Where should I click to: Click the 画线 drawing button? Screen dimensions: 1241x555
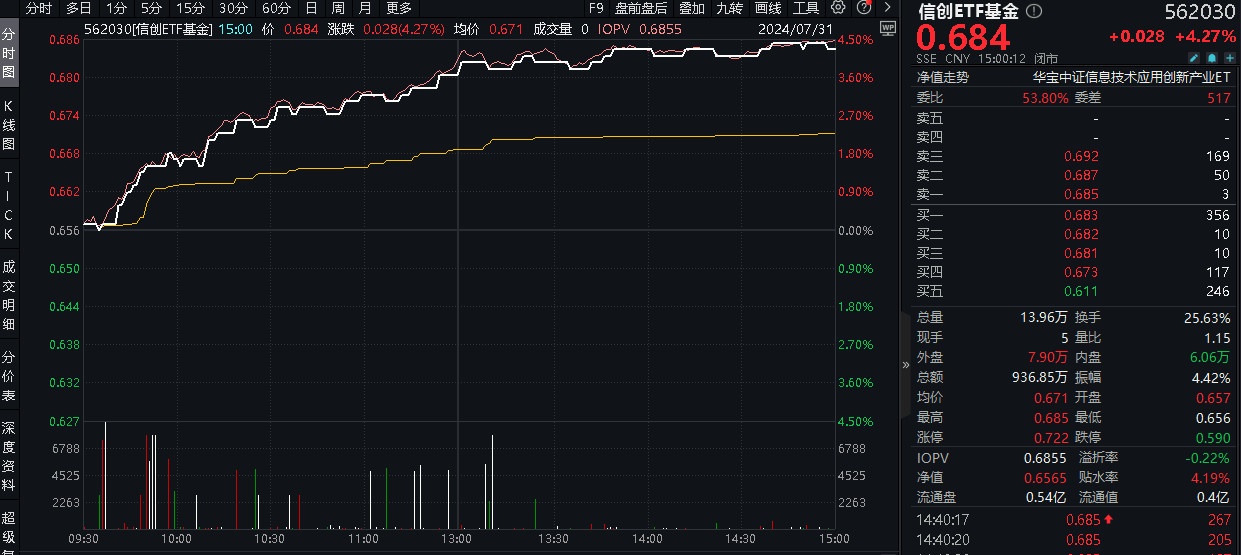(768, 8)
